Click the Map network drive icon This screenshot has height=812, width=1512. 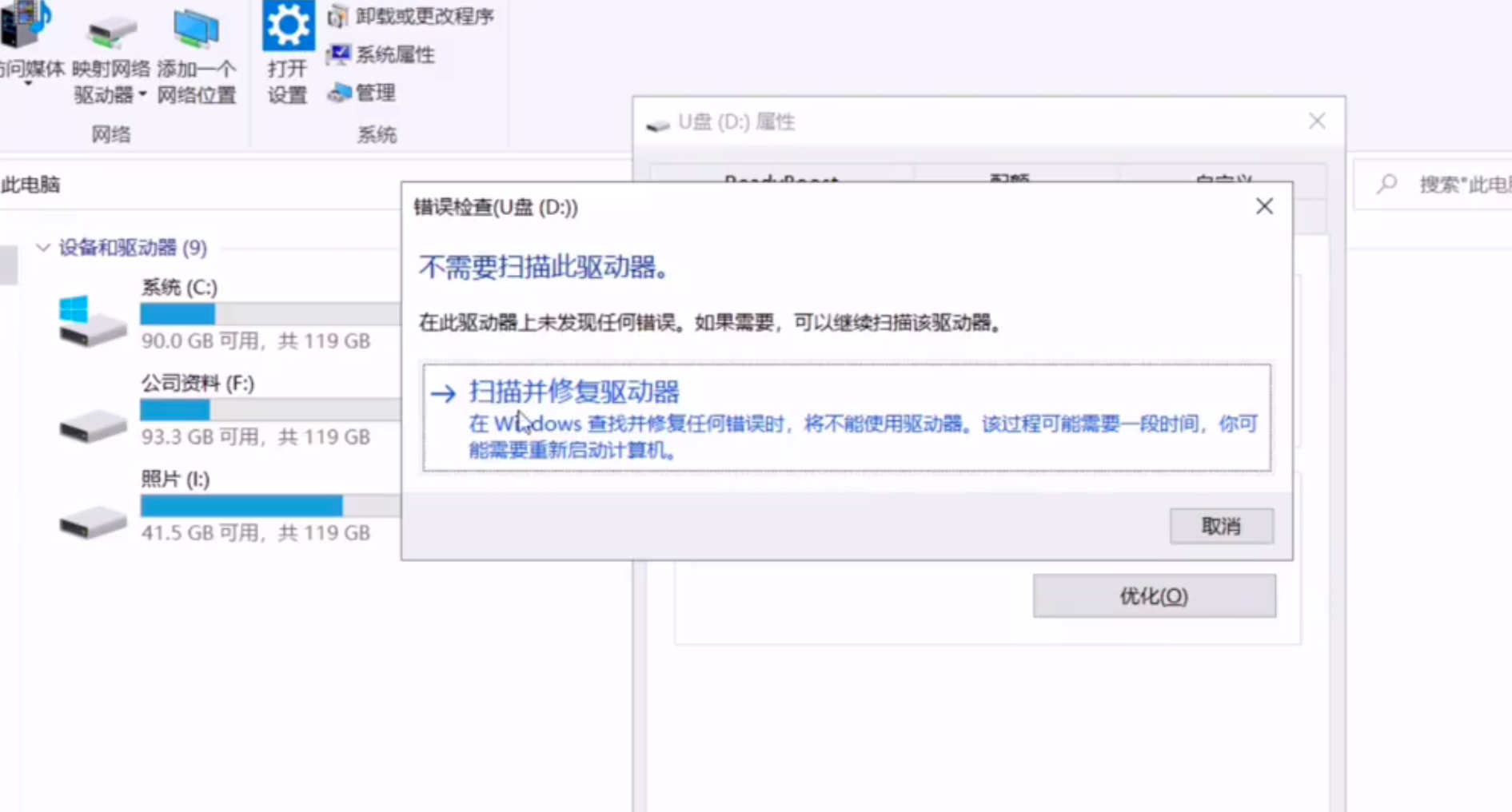point(111,30)
